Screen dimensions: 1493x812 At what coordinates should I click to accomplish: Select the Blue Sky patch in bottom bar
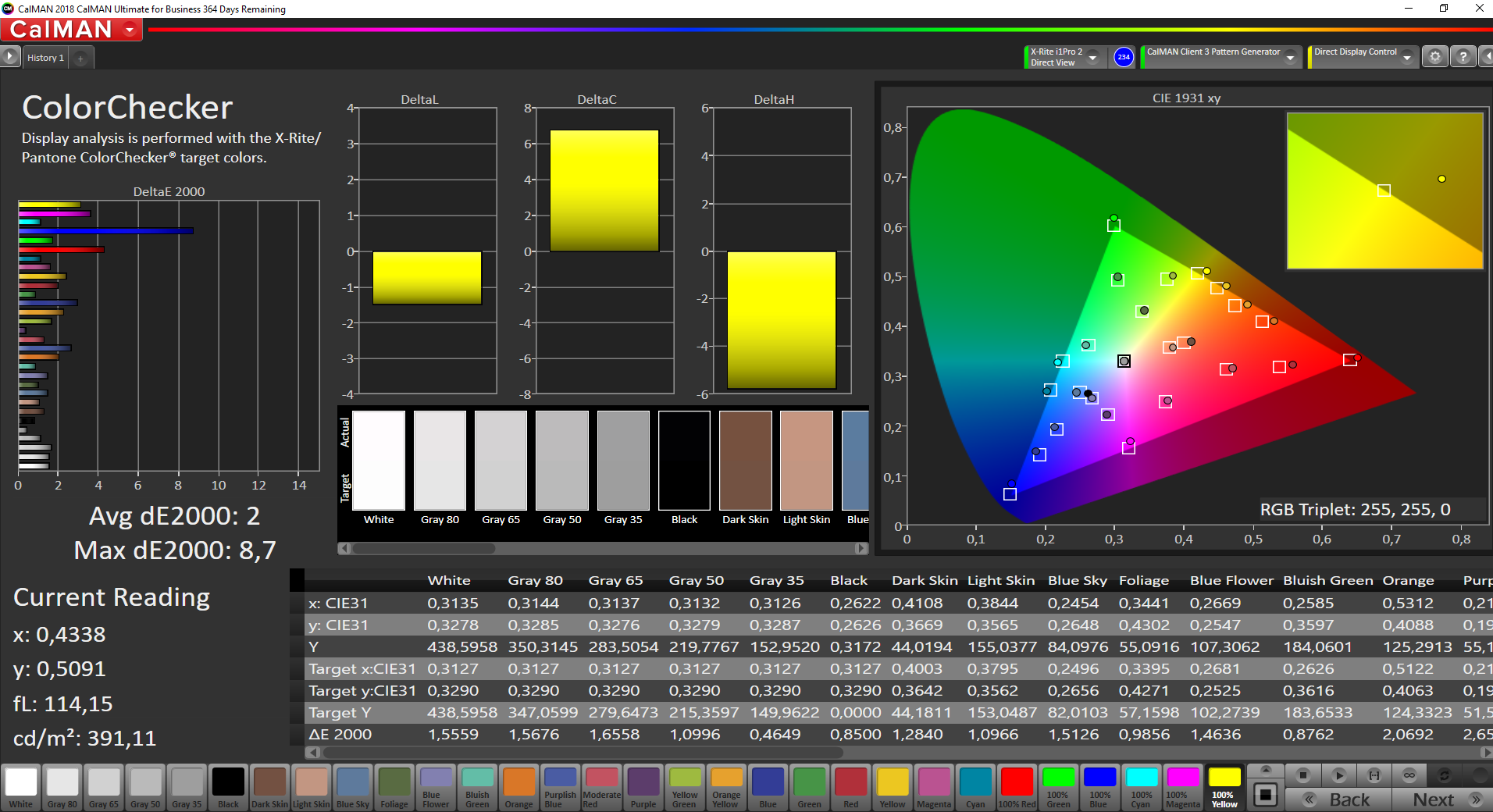click(353, 787)
